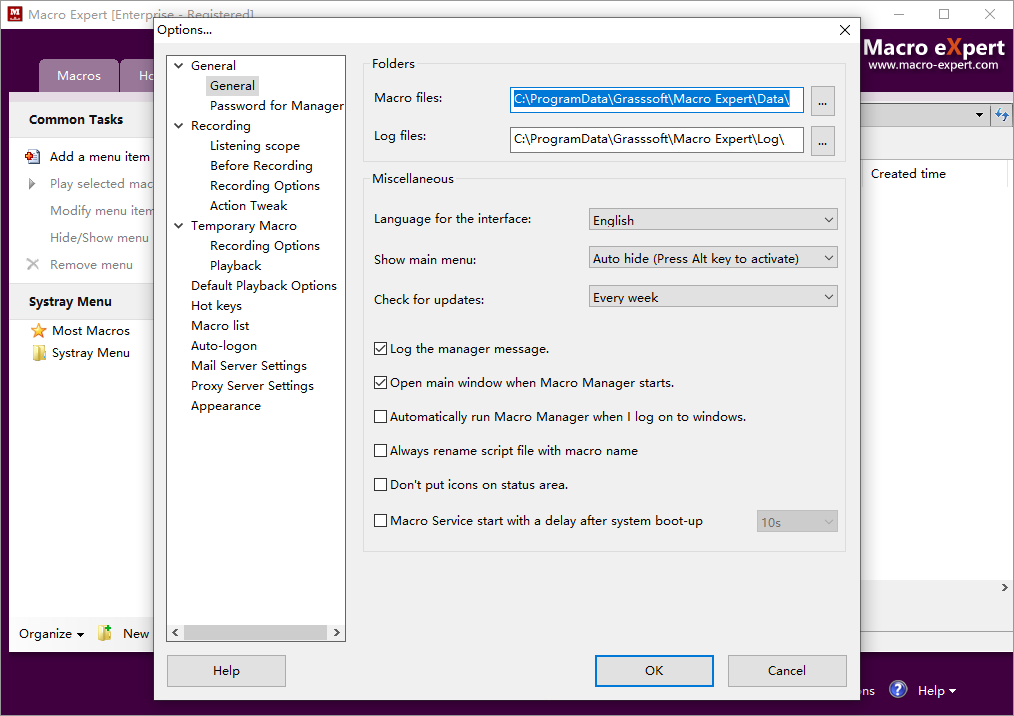Click OK to apply options
This screenshot has height=716, width=1014.
[654, 671]
